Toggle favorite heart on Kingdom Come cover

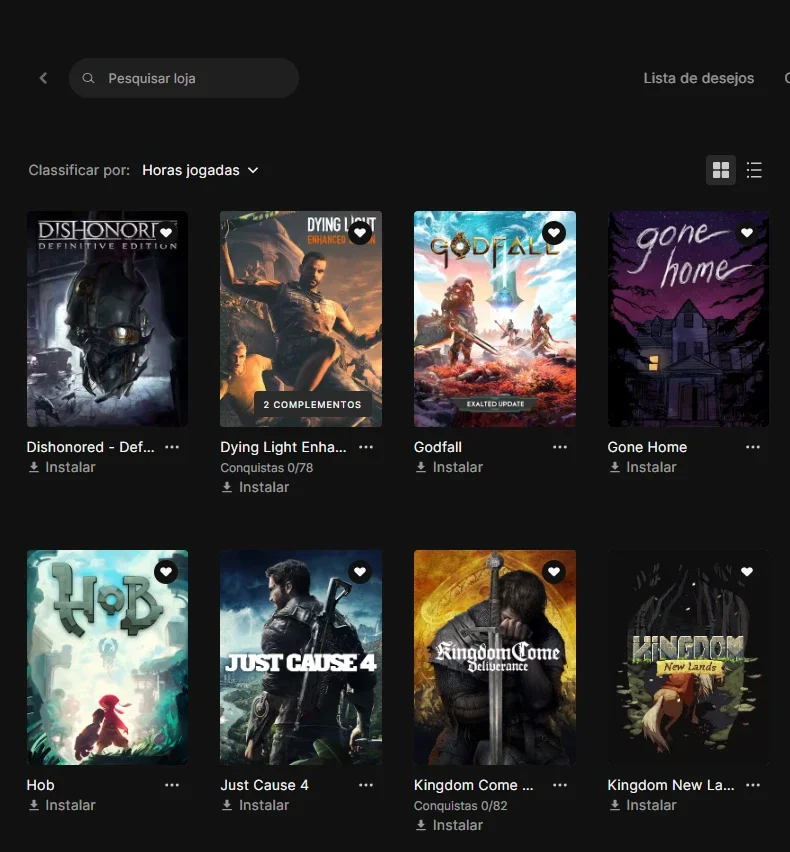554,572
